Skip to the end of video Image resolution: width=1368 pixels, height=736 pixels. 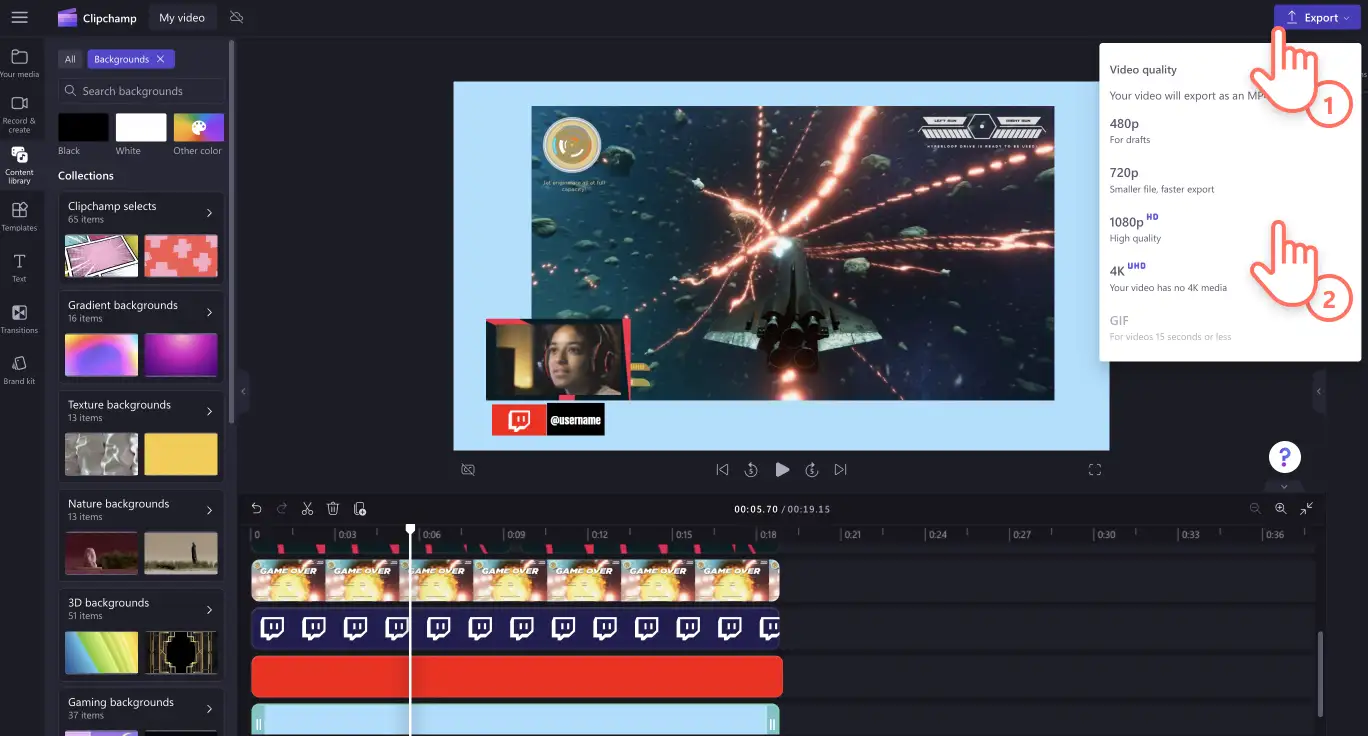point(840,469)
